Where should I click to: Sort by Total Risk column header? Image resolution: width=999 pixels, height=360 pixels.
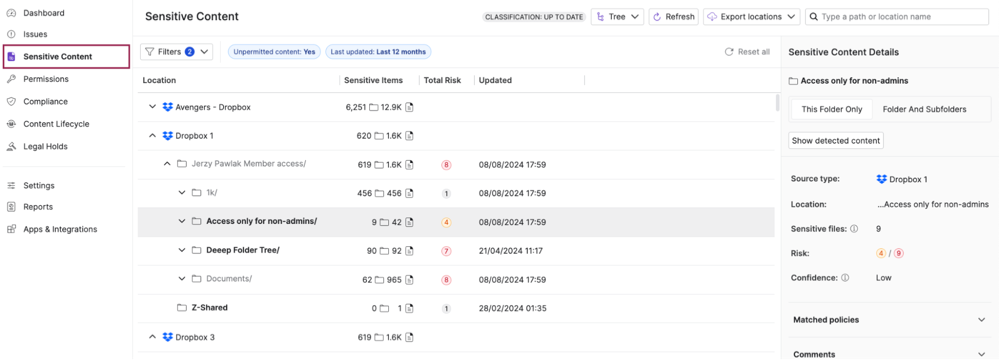tap(442, 80)
